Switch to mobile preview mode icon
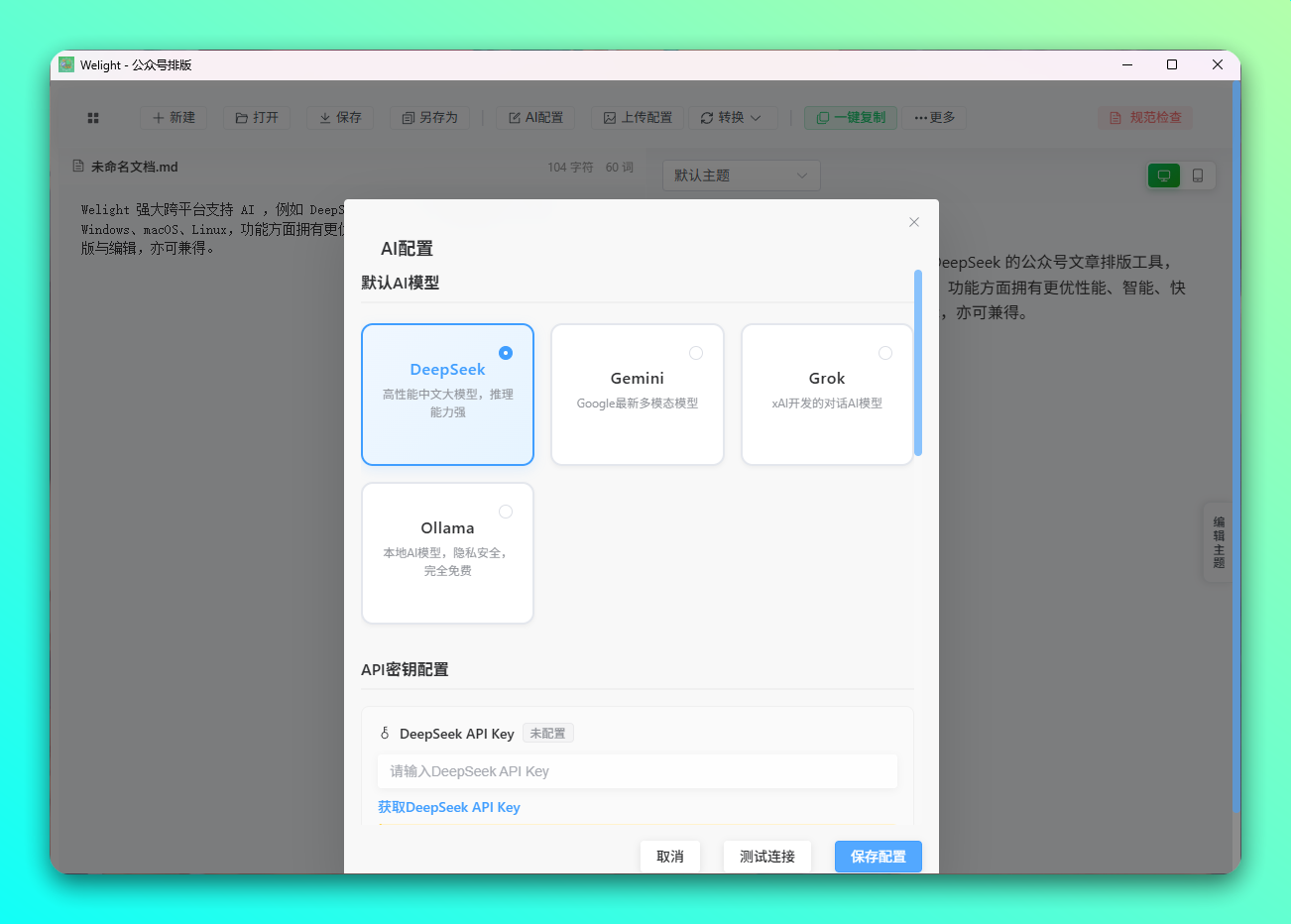The width and height of the screenshot is (1291, 924). 1198,175
